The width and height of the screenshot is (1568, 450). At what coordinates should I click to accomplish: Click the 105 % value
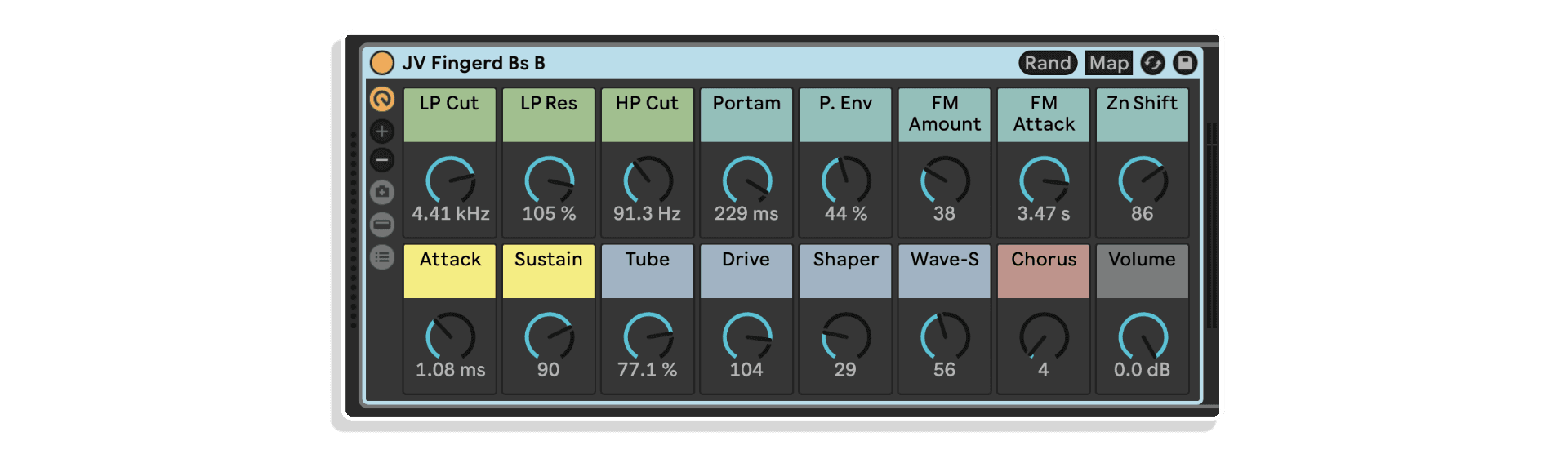coord(550,214)
